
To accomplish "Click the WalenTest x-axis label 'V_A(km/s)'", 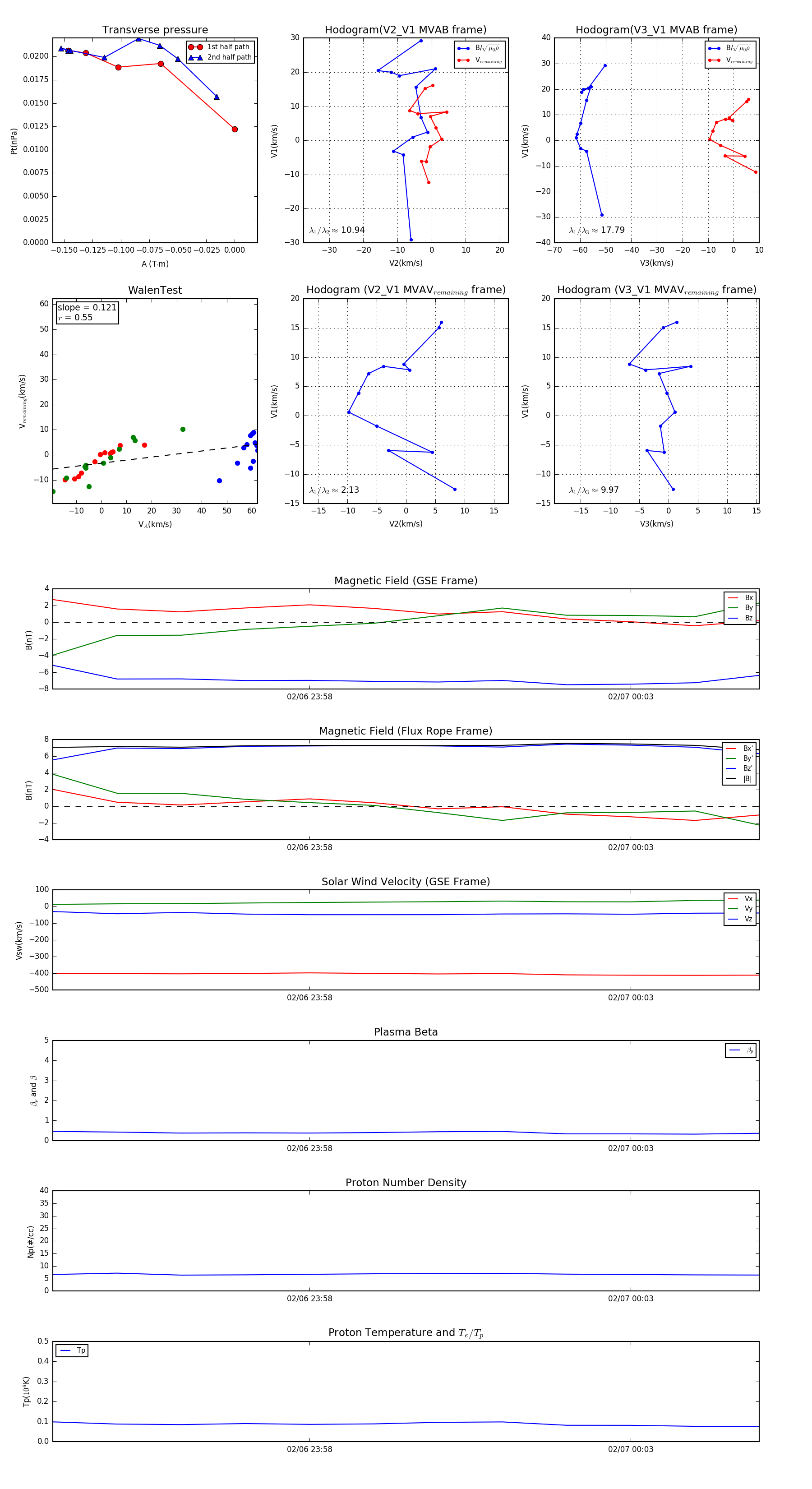I will coord(155,525).
